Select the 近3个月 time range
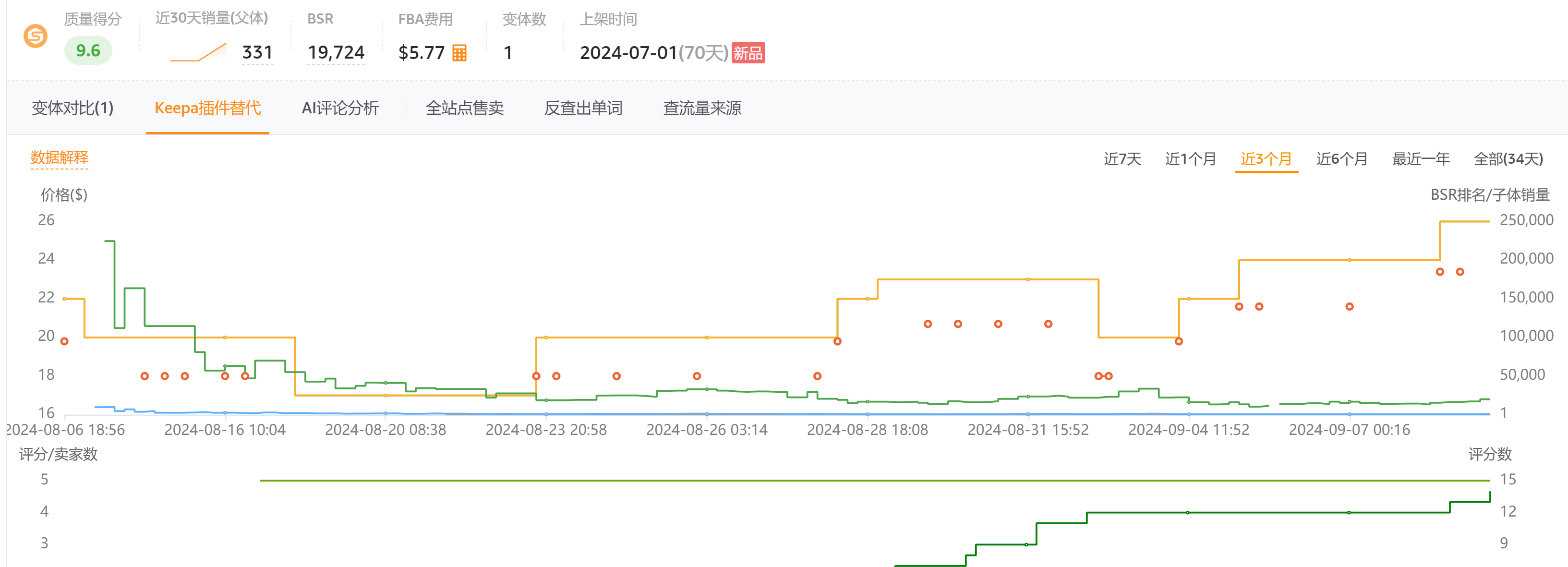 point(1266,159)
